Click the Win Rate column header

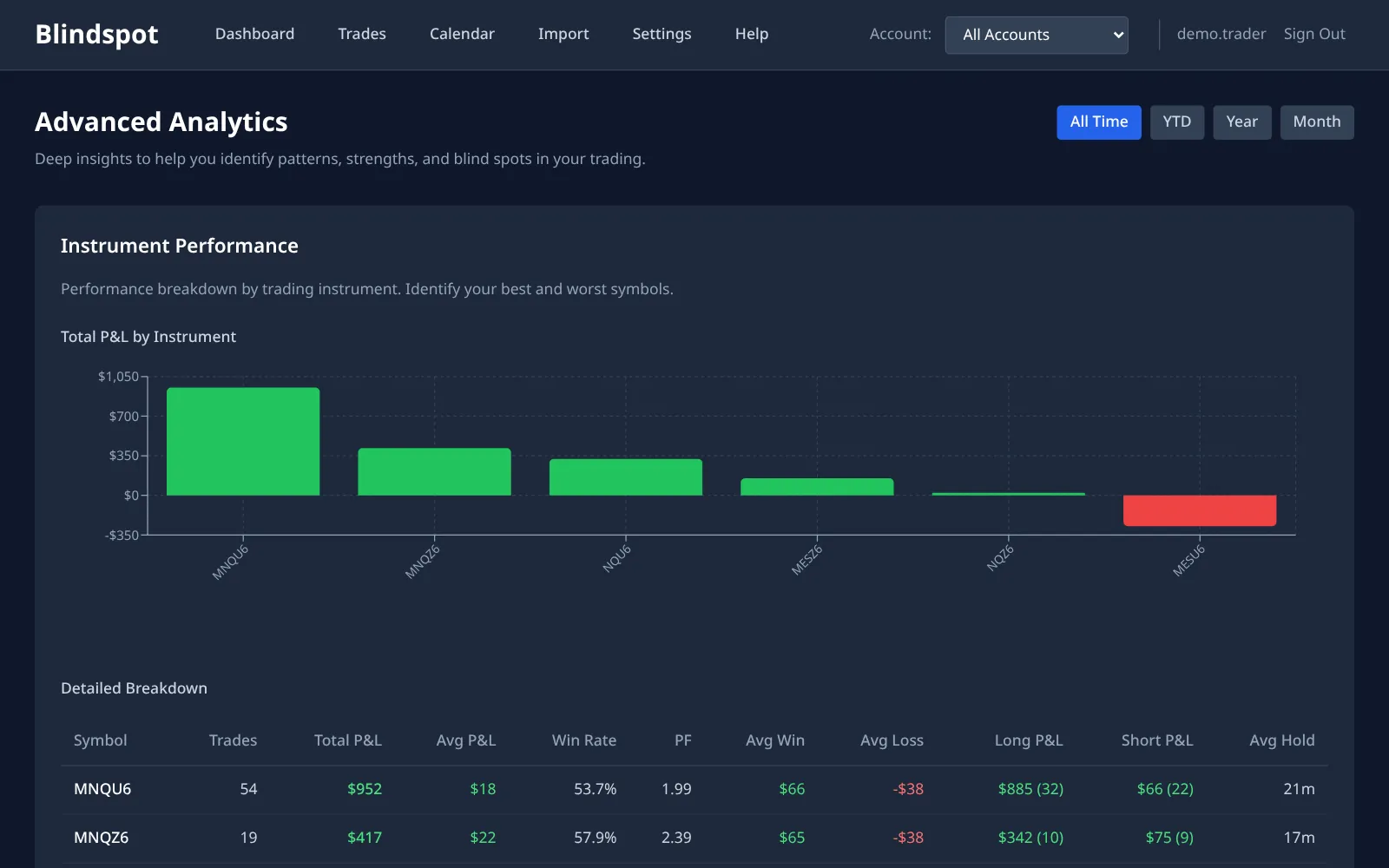tap(584, 740)
